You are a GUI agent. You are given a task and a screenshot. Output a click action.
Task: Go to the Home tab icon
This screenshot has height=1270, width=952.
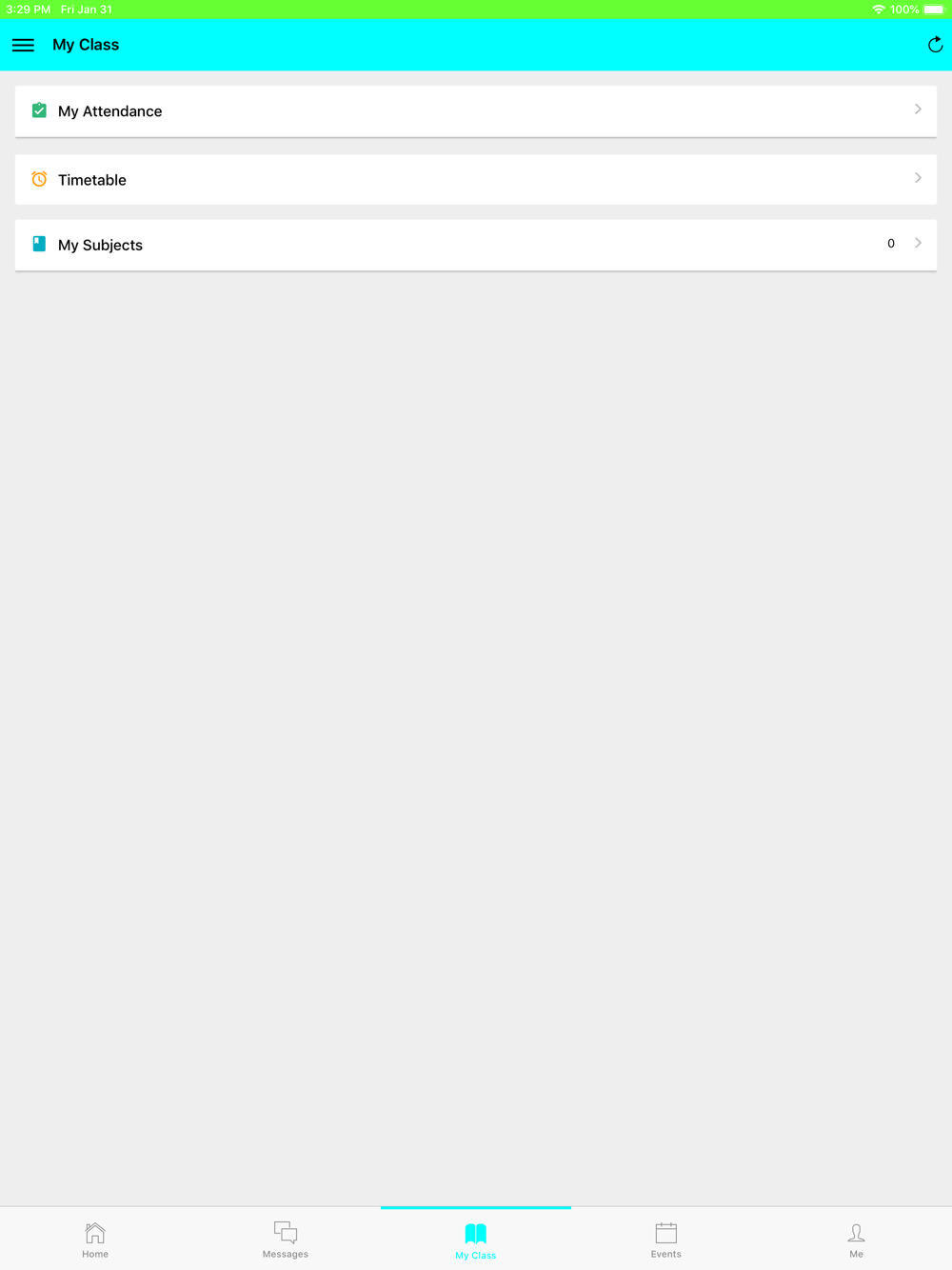95,1233
